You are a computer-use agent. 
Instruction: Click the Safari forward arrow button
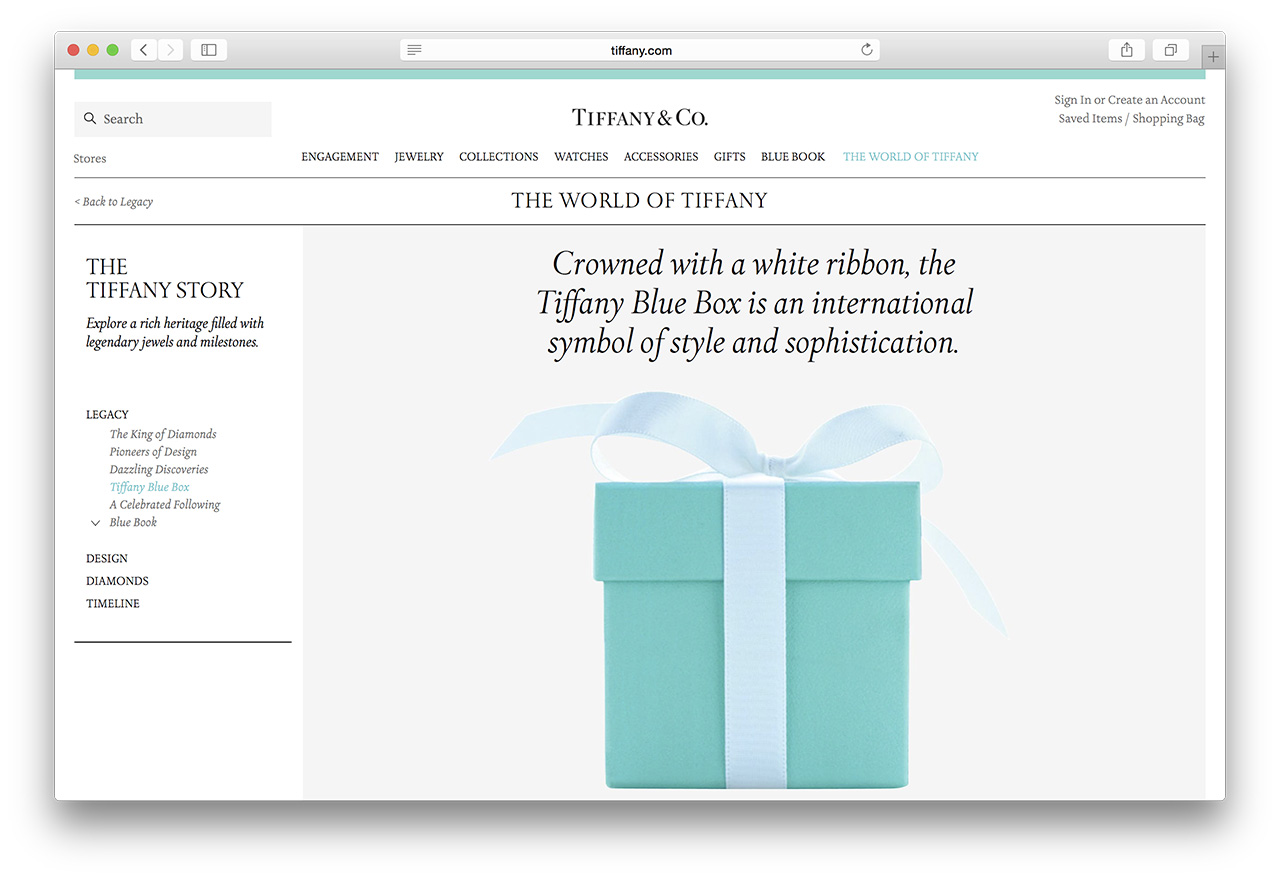tap(171, 50)
